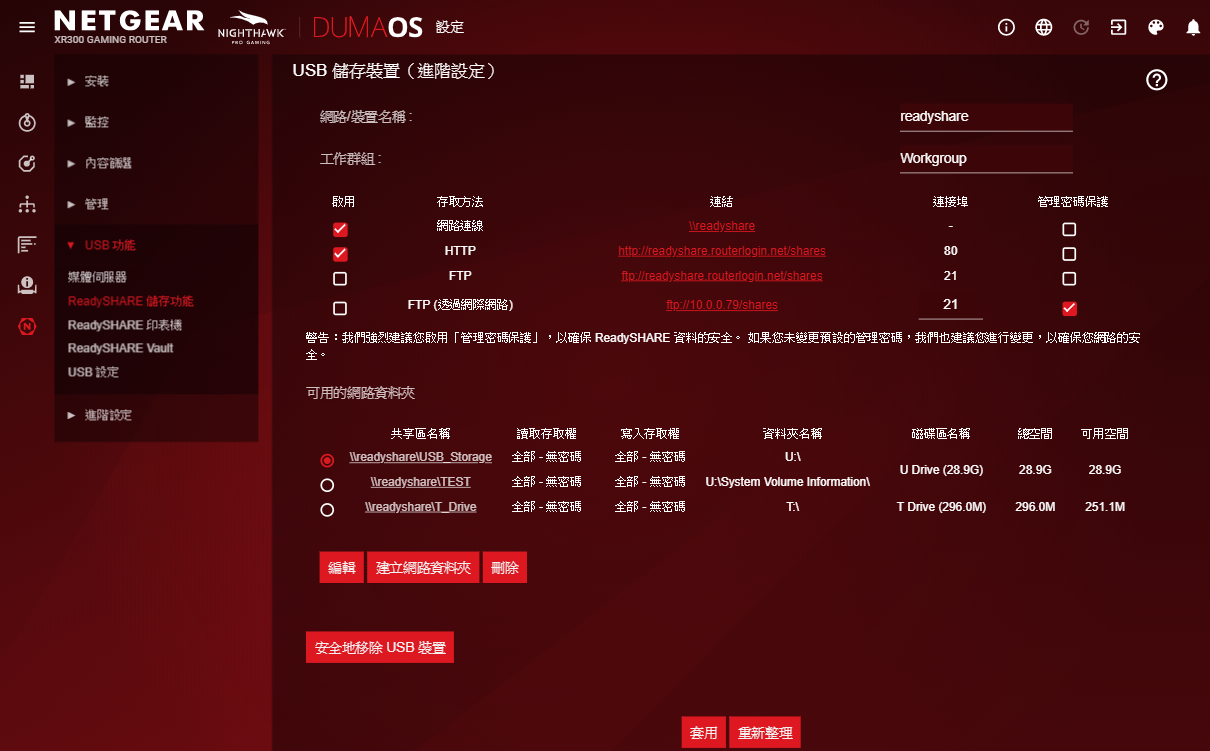Select the TEST share radio button
The height and width of the screenshot is (751, 1210).
click(327, 485)
